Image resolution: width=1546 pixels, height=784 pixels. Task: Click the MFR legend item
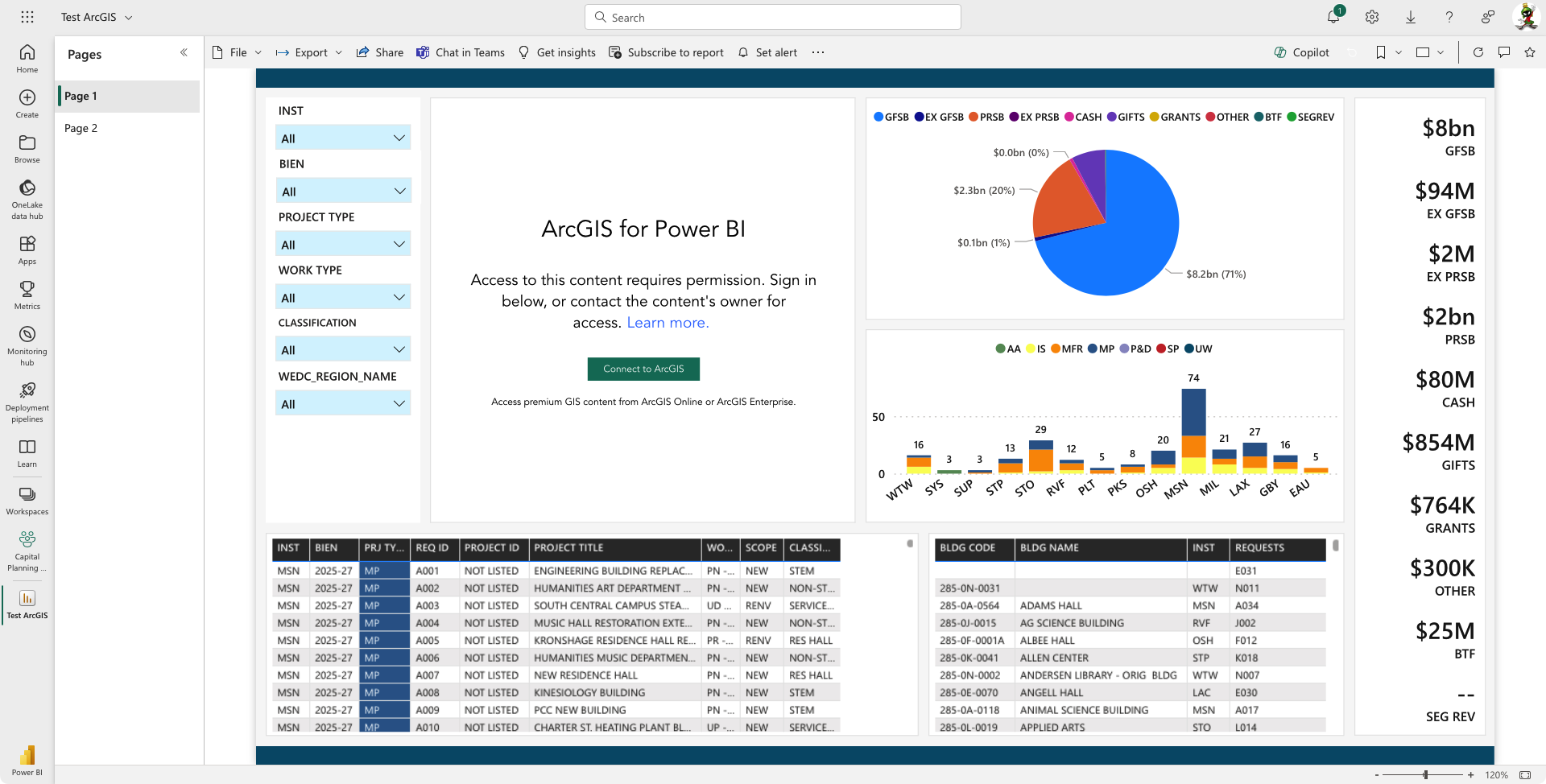[1067, 349]
